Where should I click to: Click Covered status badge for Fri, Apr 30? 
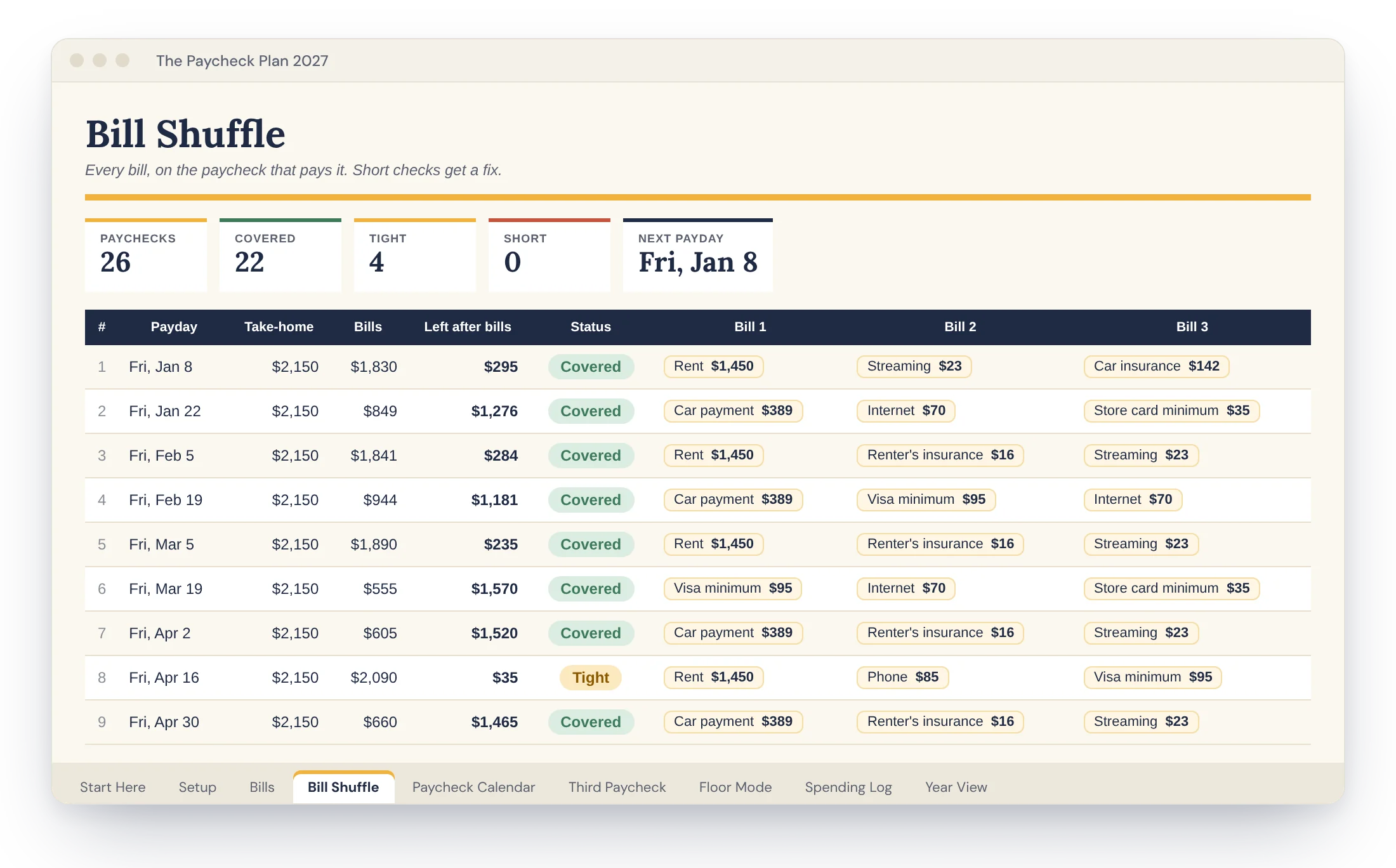(x=591, y=722)
